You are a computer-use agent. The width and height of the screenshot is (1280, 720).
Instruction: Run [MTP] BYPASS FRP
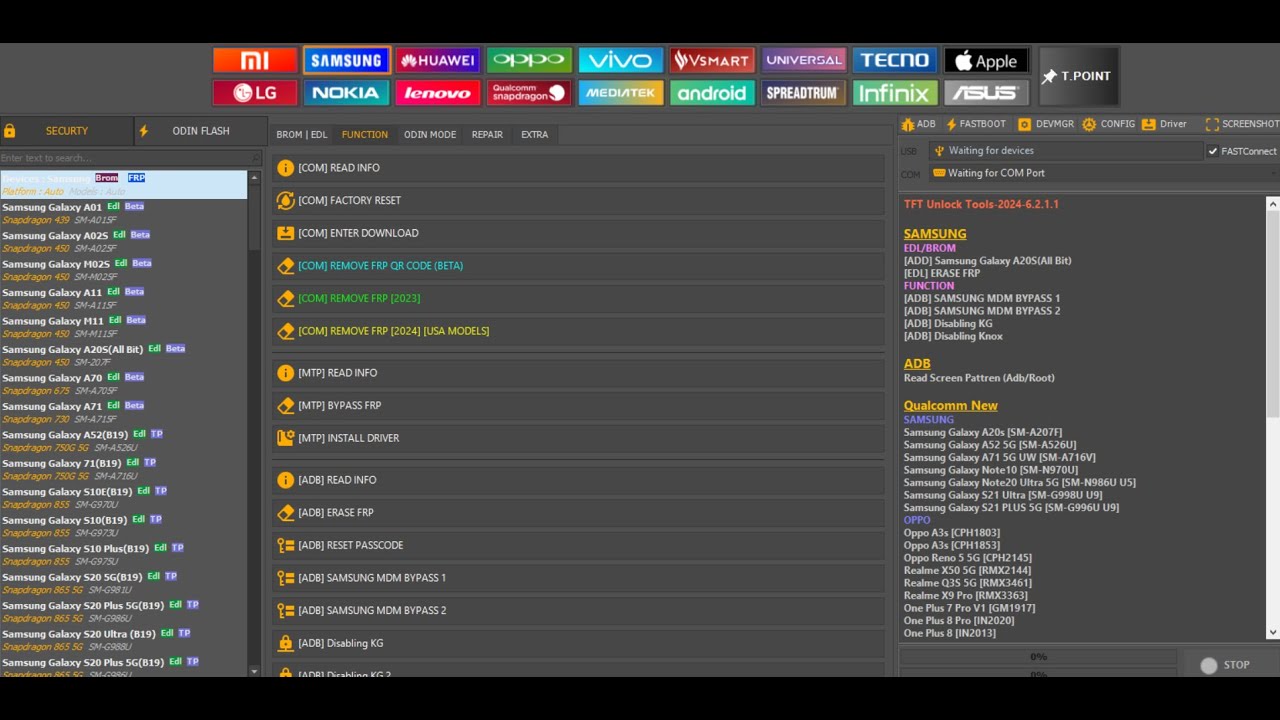(578, 405)
